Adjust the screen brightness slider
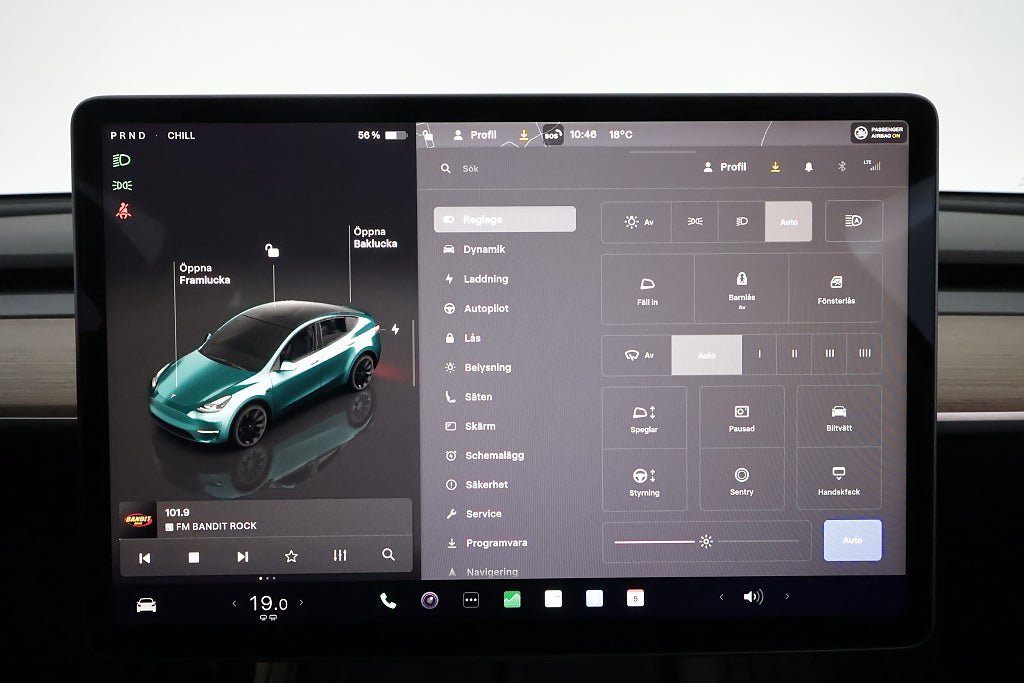 706,541
